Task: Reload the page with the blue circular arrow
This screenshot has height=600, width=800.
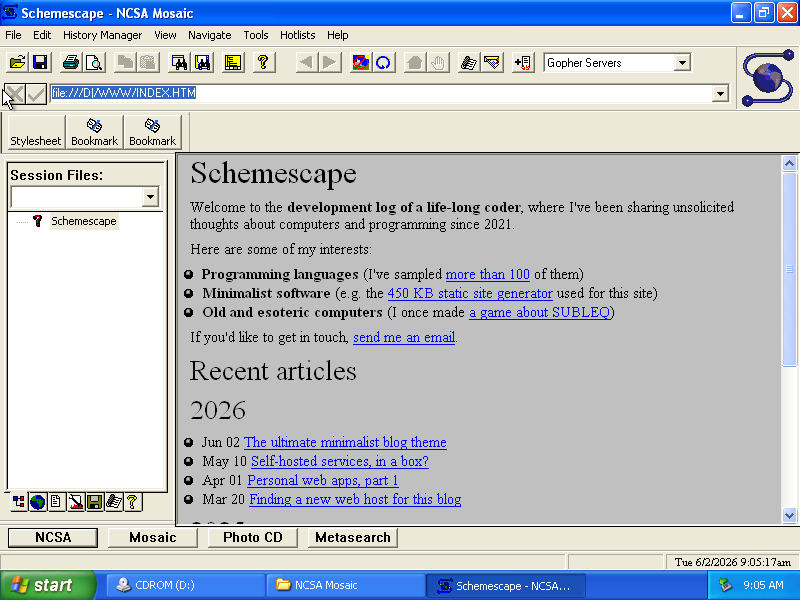Action: 384,63
